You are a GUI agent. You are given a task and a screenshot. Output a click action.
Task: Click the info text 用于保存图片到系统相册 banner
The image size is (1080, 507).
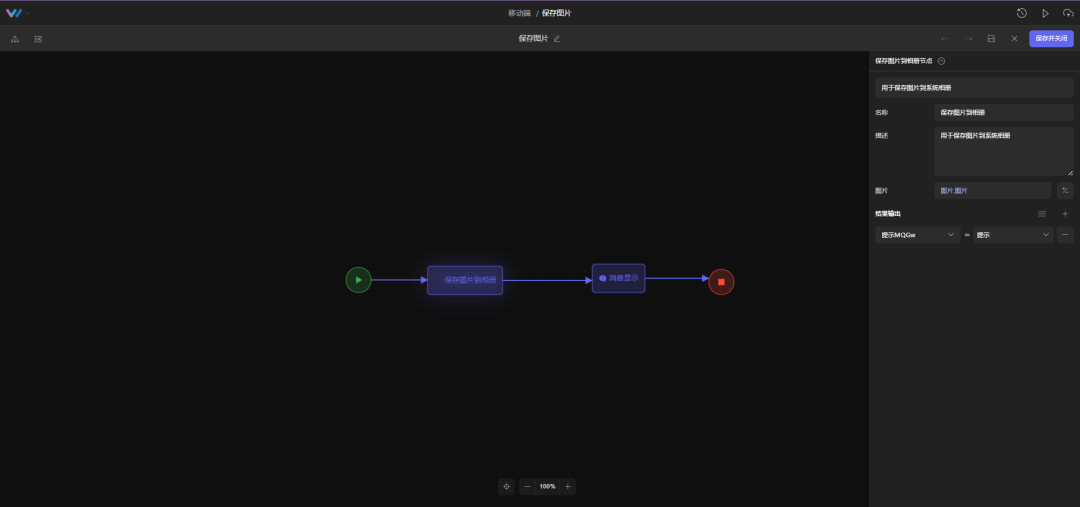[974, 87]
